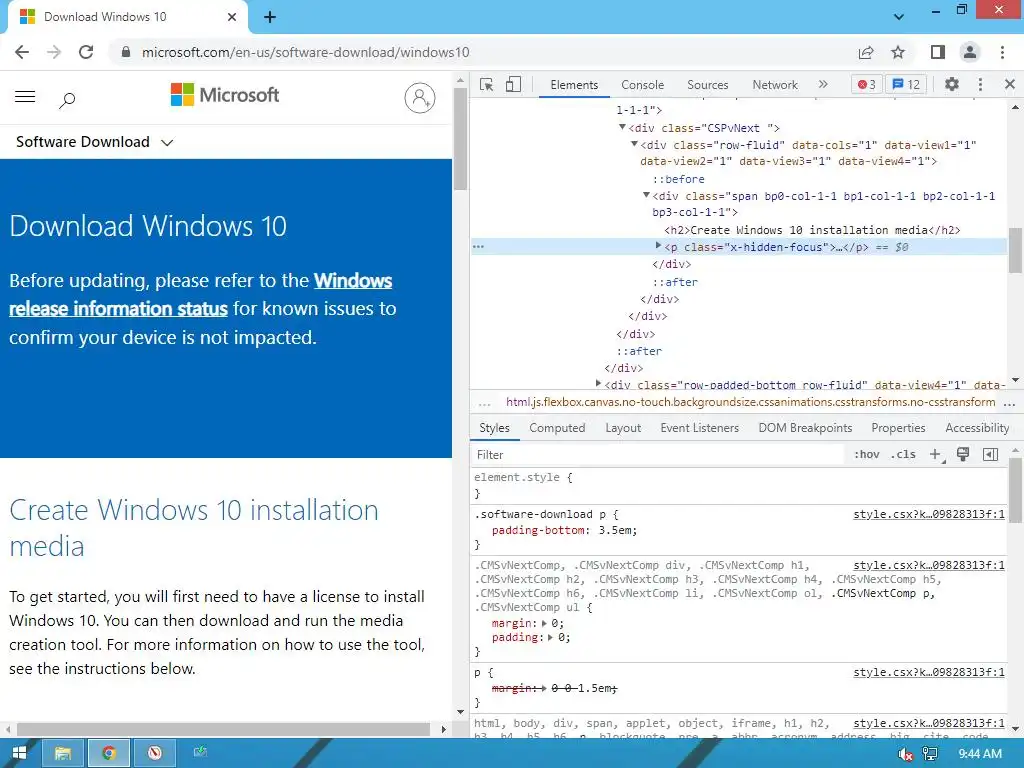Open the Windows Start button
Screen dimensions: 1024x768
point(19,754)
